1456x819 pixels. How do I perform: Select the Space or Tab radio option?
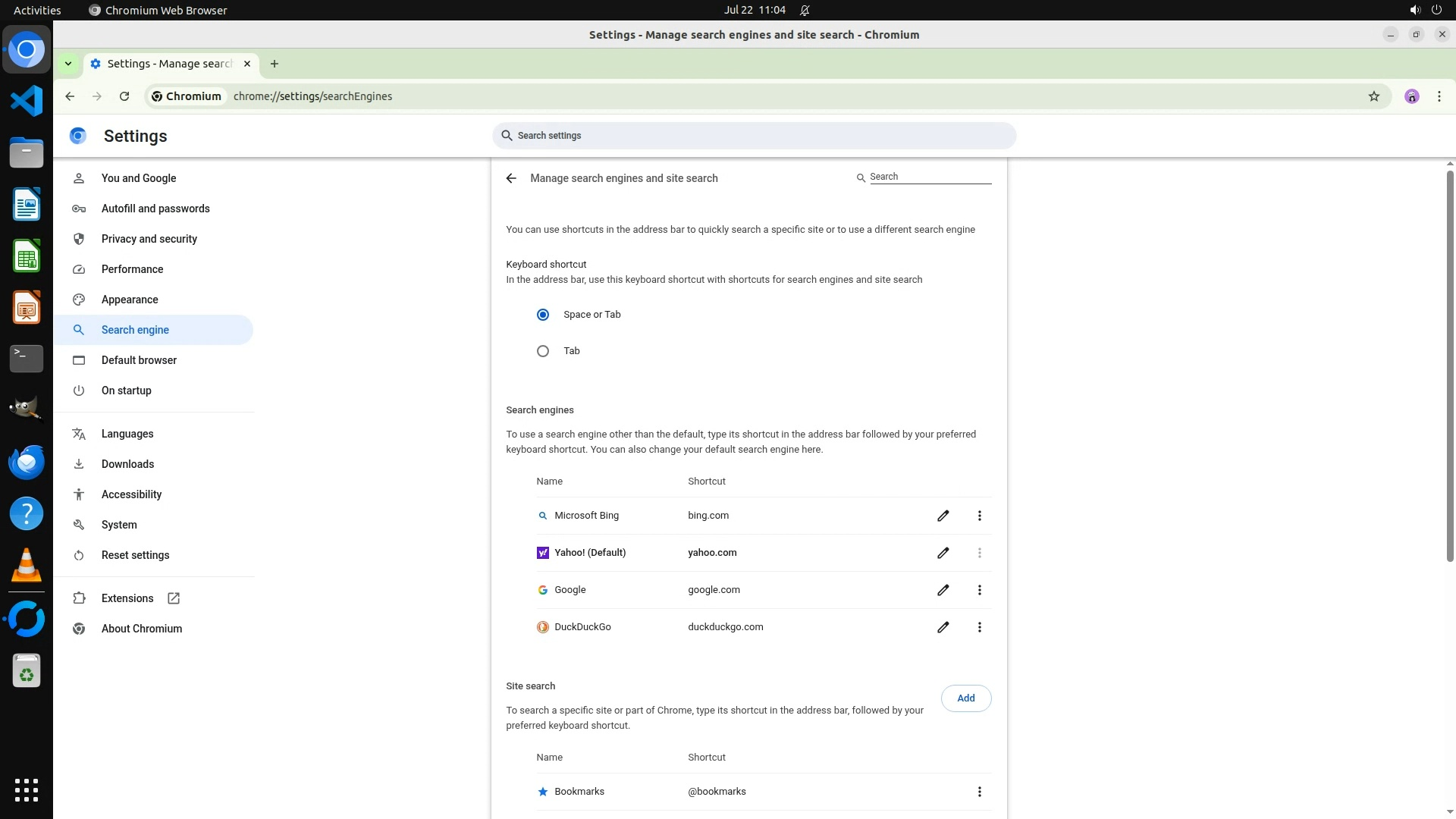[x=543, y=315]
